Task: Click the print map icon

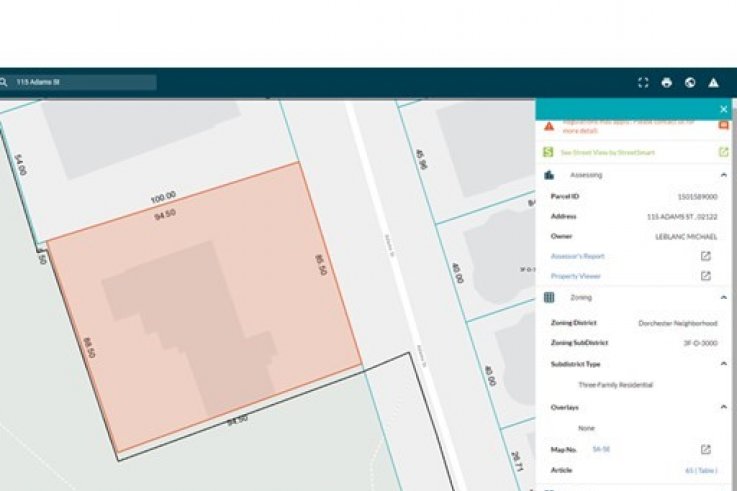Action: coord(667,83)
